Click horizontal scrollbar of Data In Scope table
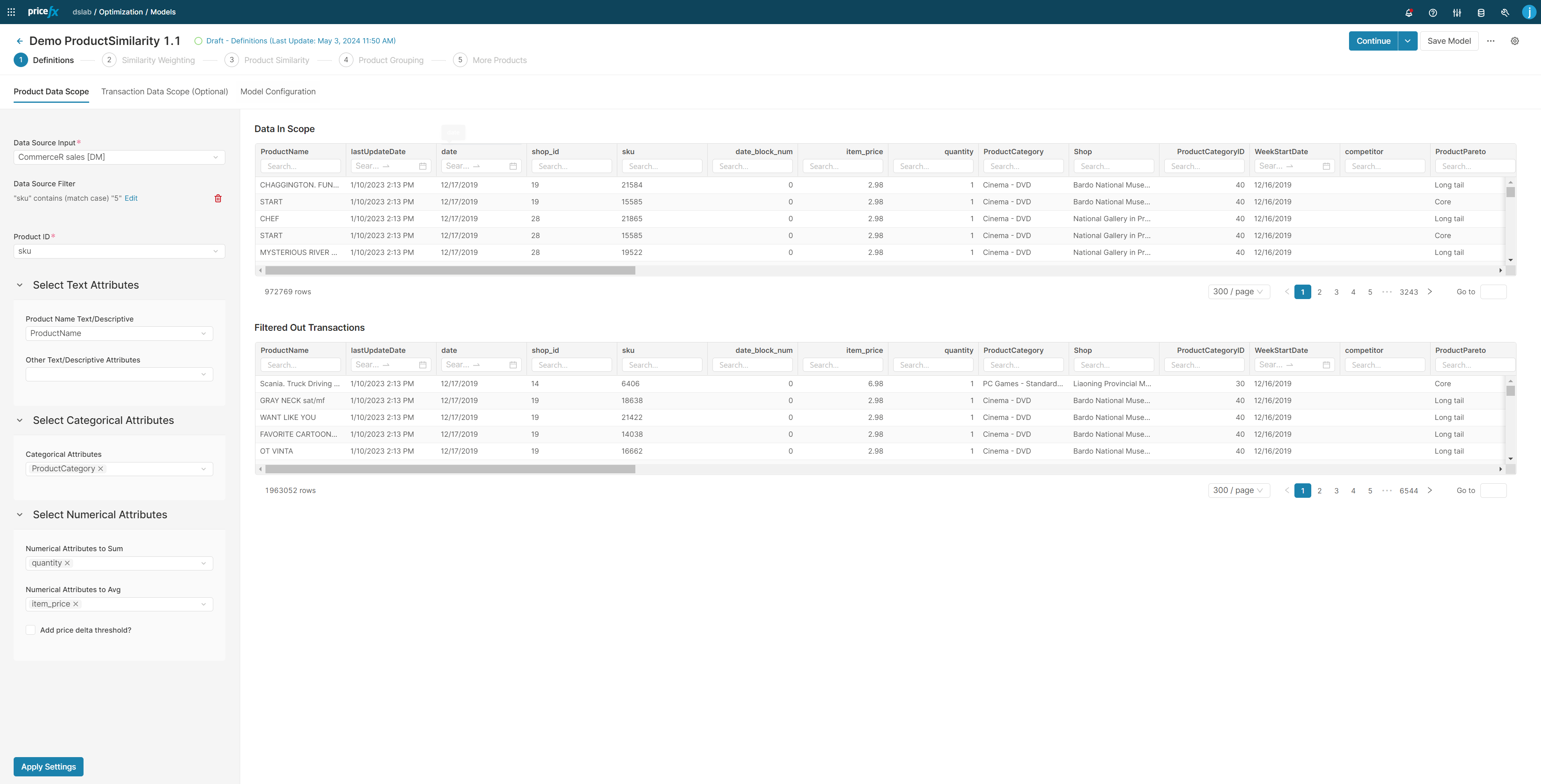 click(450, 270)
